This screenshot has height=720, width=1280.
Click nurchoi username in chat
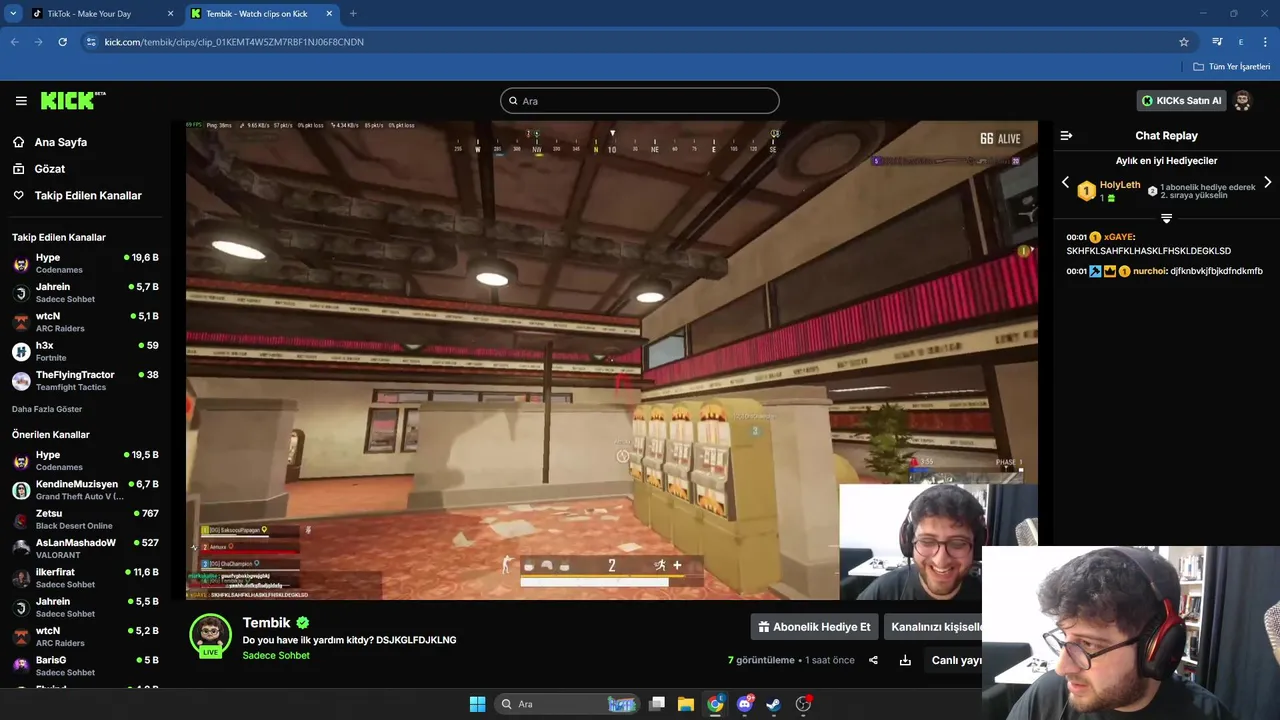point(1150,271)
